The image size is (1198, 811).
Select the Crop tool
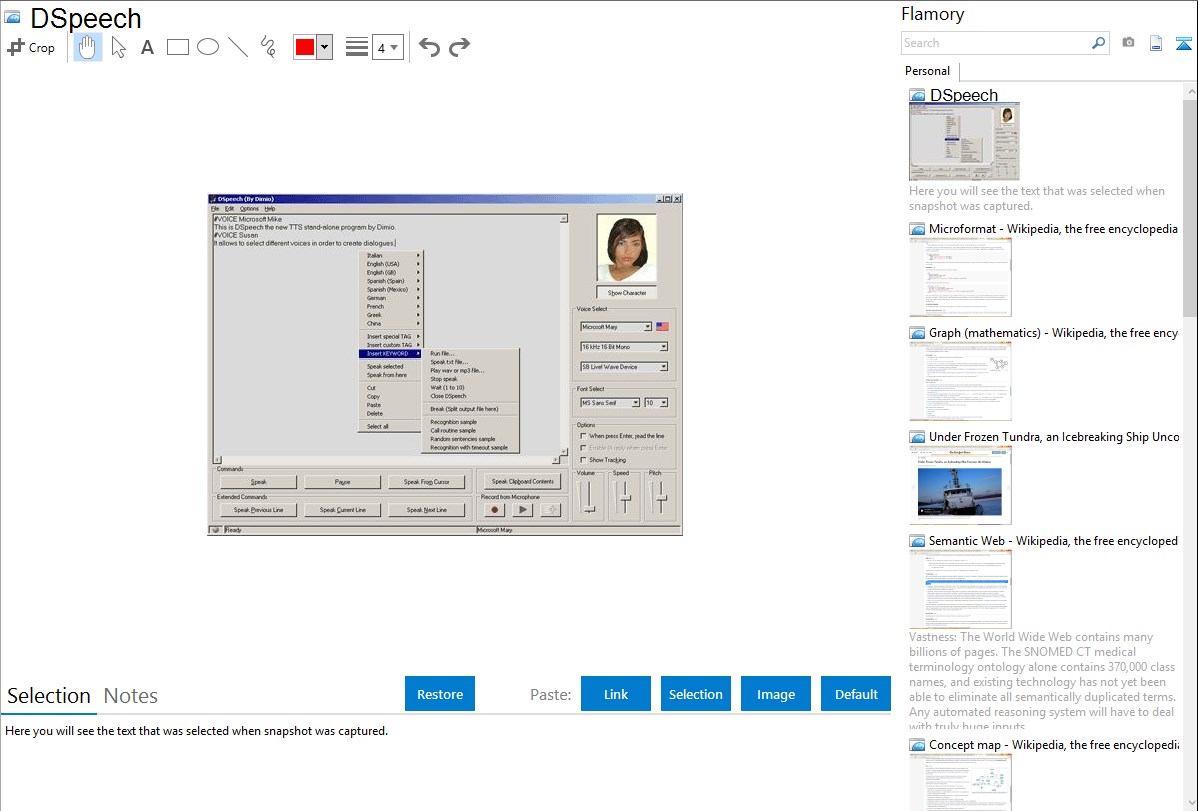tap(31, 47)
